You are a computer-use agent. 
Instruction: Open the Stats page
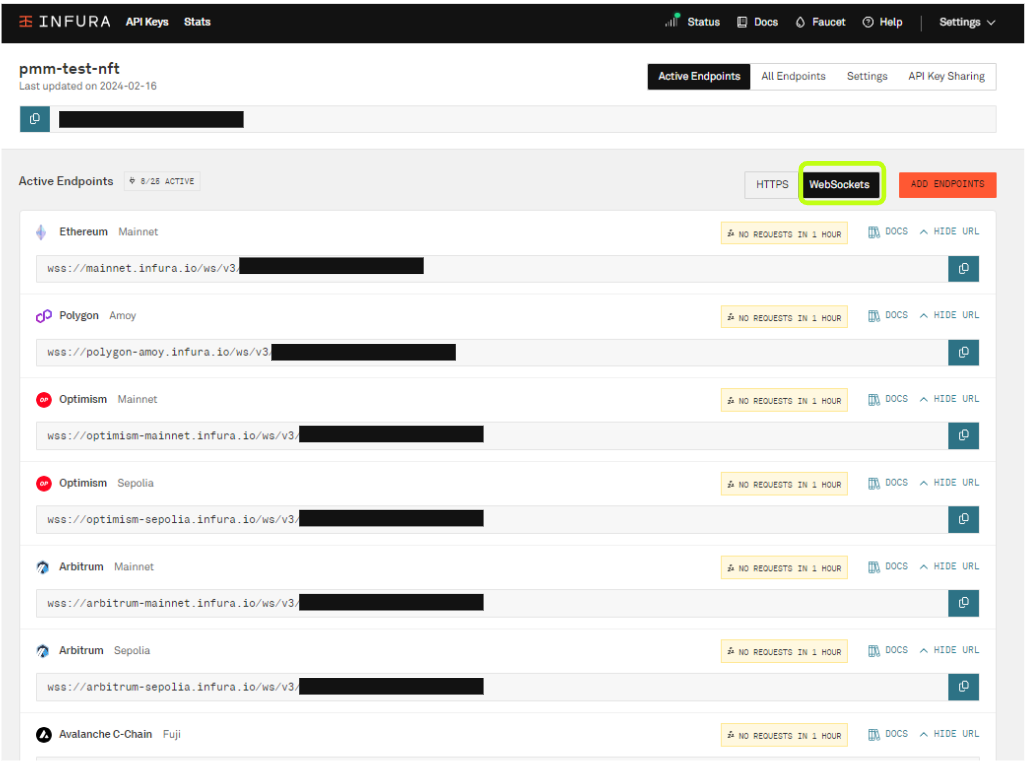pos(197,22)
